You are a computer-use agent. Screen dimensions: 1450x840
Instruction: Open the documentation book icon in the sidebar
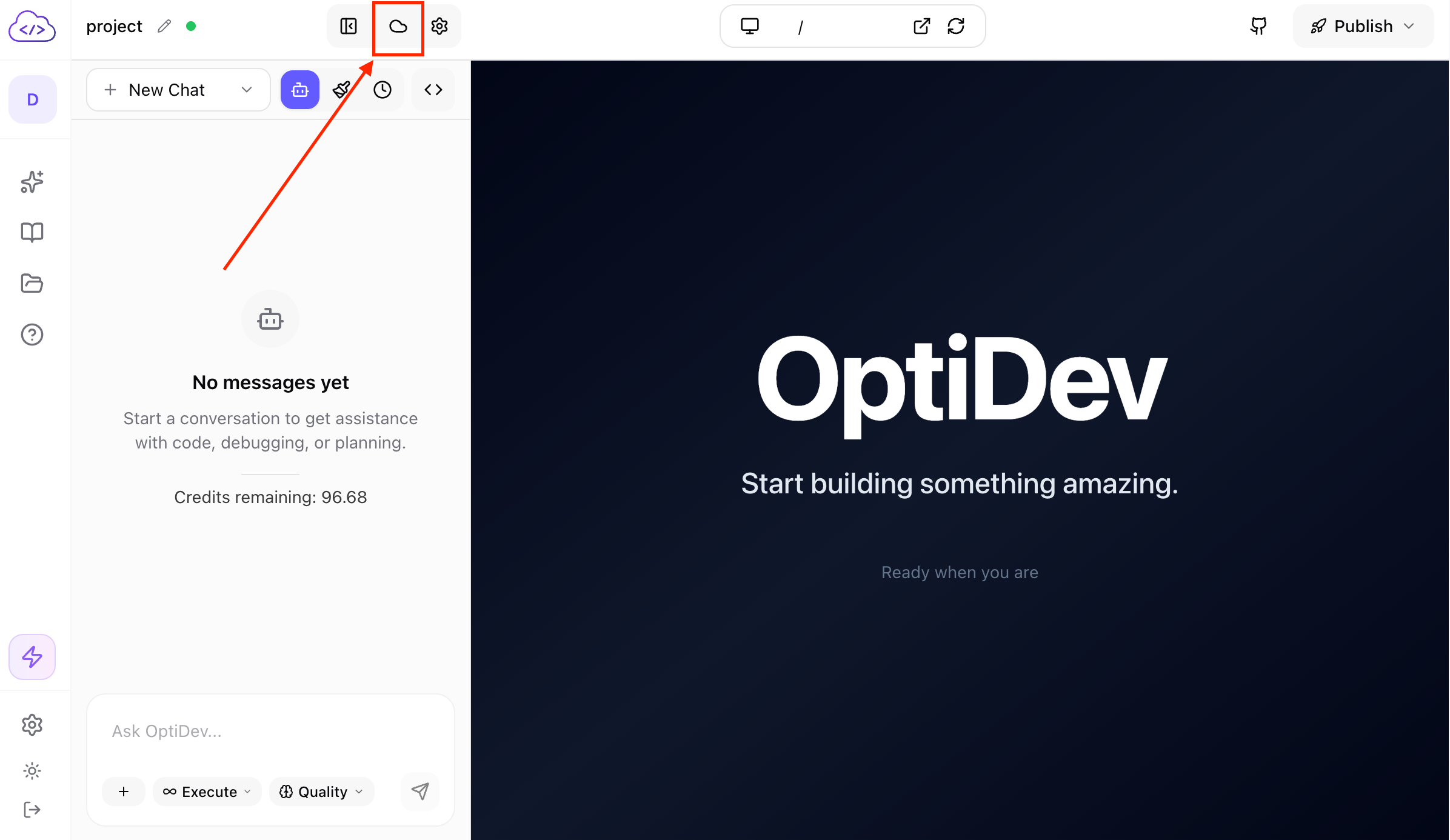(32, 232)
